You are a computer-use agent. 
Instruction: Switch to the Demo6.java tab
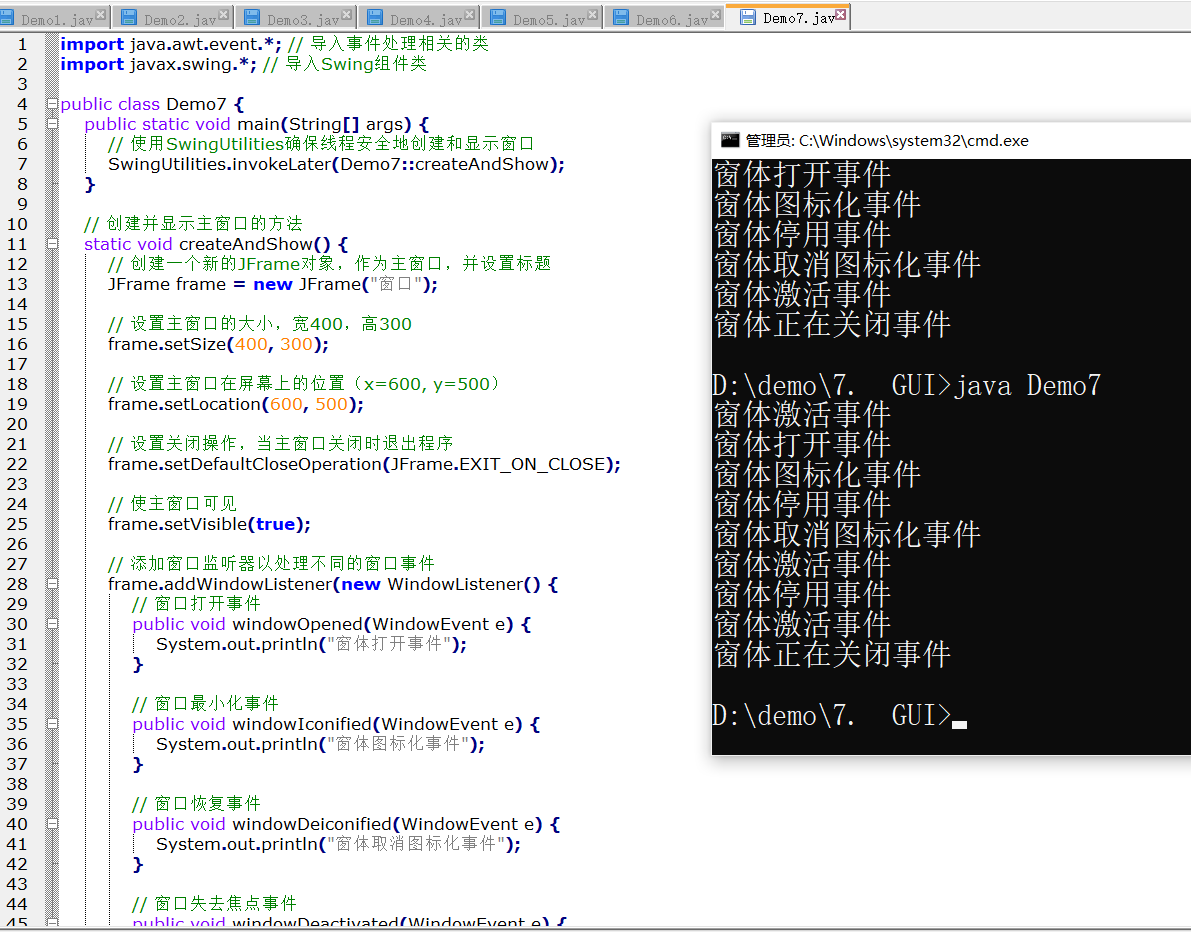[671, 19]
